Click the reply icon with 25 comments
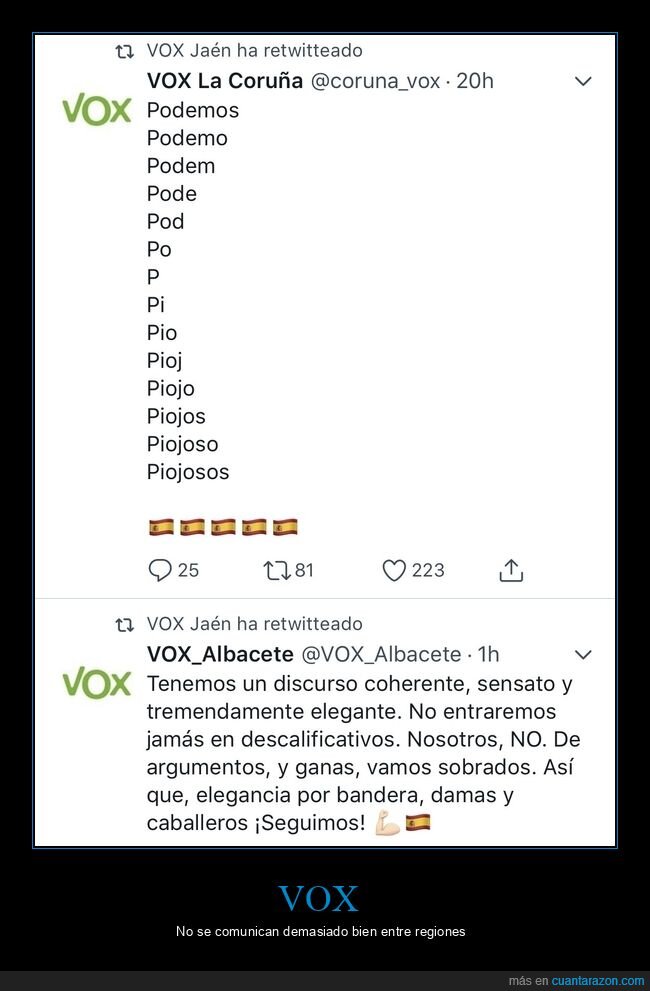Viewport: 650px width, 991px height. pos(160,570)
